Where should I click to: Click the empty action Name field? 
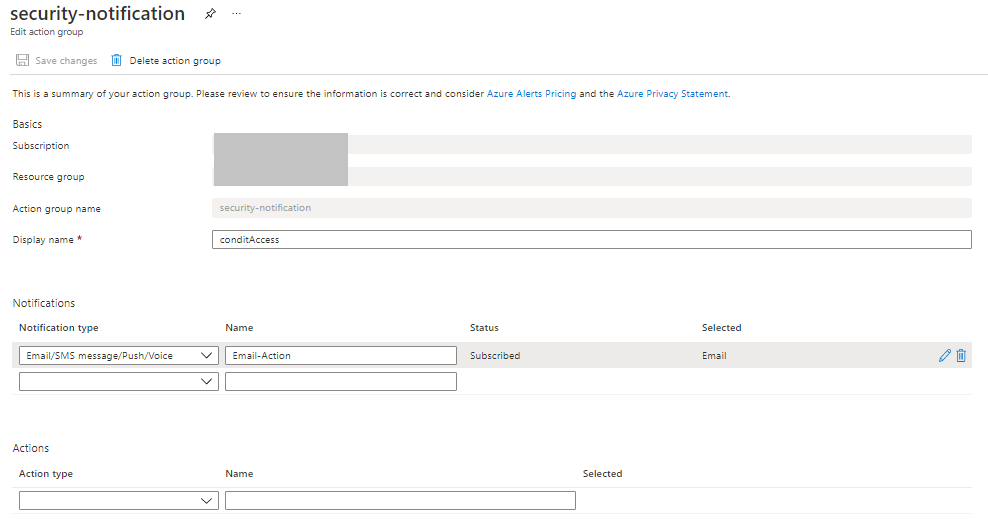coord(400,500)
